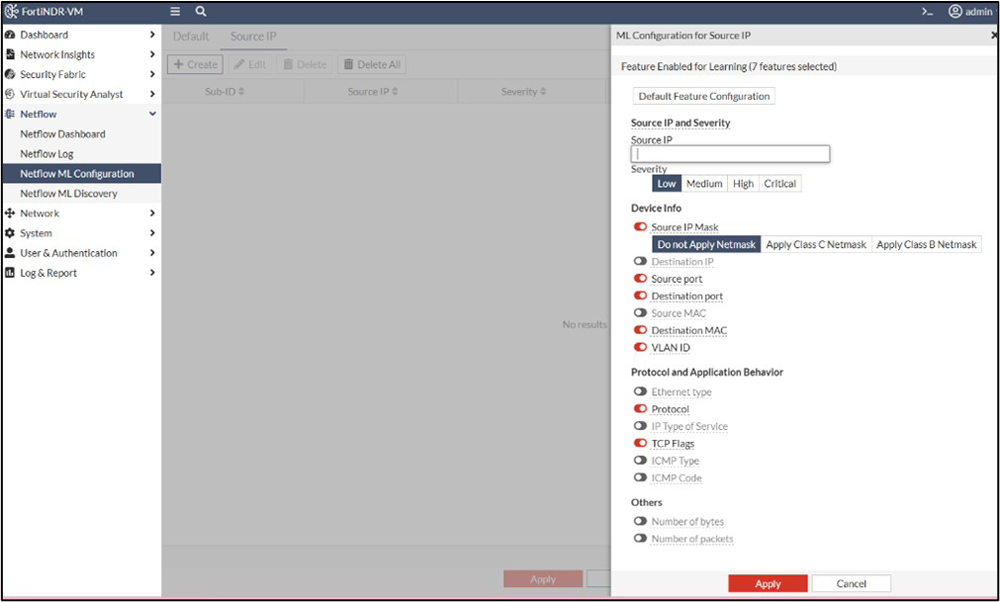Viewport: 1000px width, 602px height.
Task: Collapse the Netflow section chevron
Action: pos(152,114)
